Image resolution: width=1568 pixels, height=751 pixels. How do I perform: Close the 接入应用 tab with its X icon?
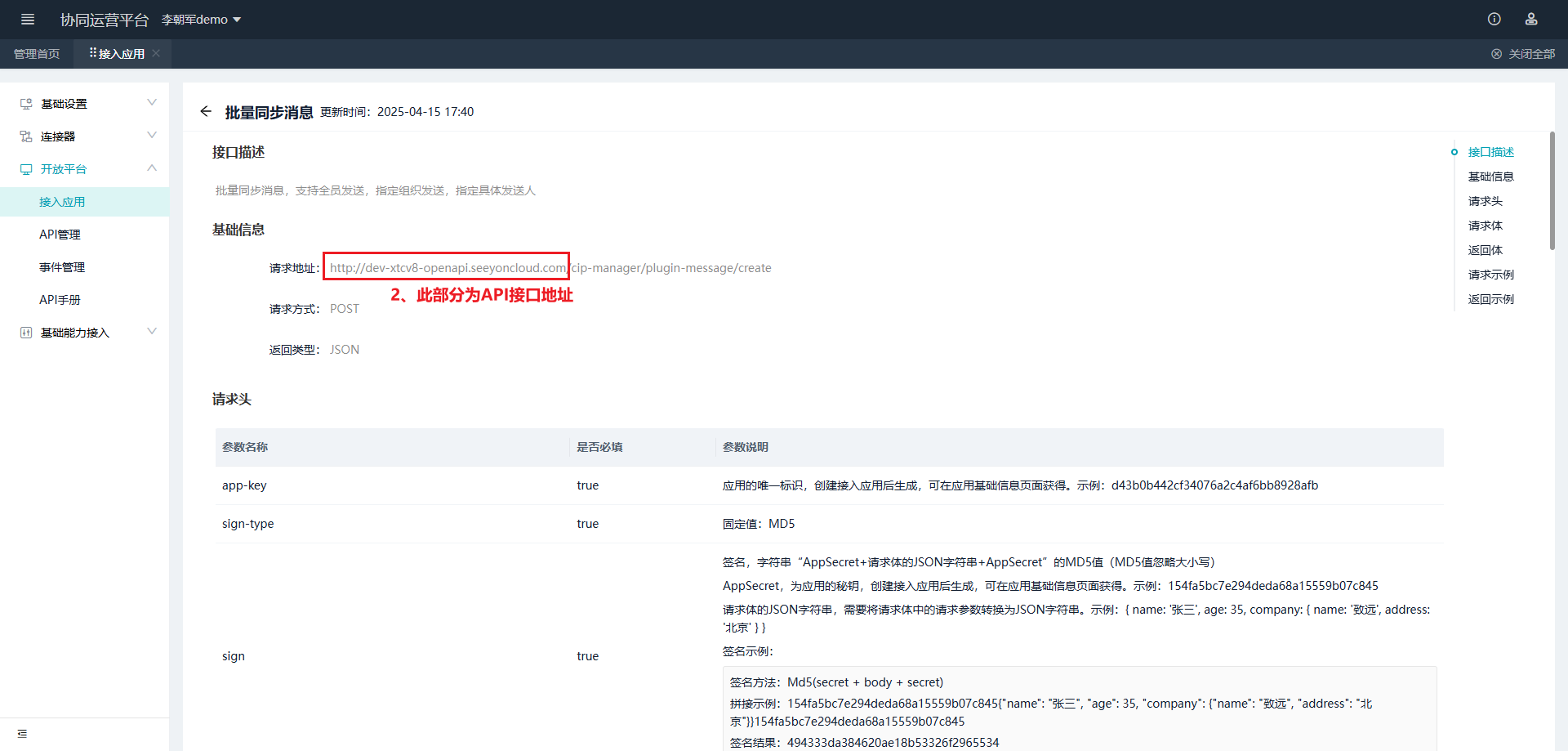[156, 54]
